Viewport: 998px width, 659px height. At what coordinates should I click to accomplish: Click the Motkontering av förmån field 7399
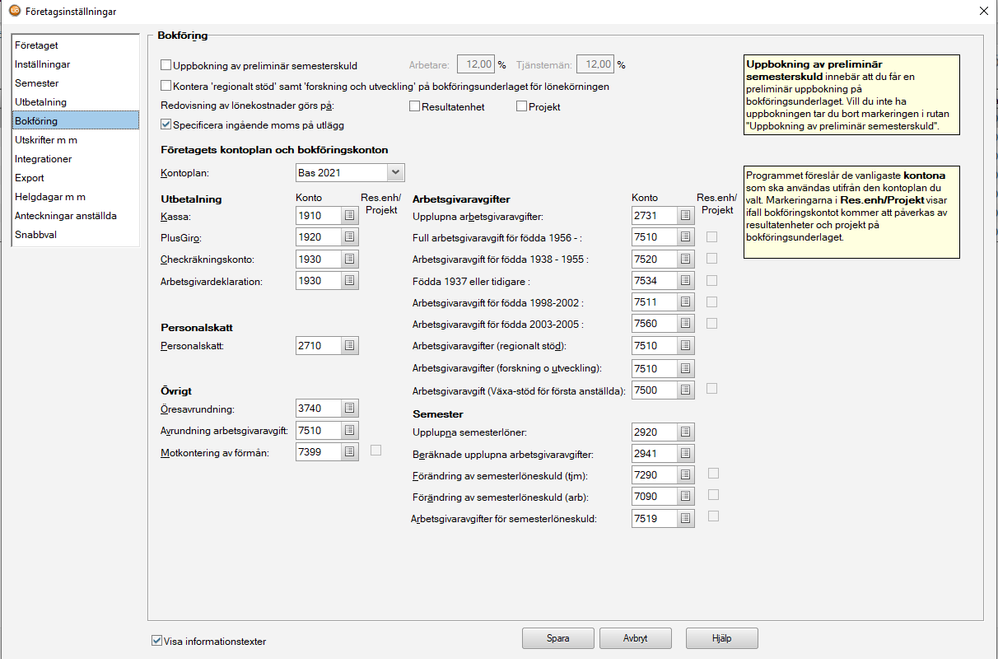[319, 452]
